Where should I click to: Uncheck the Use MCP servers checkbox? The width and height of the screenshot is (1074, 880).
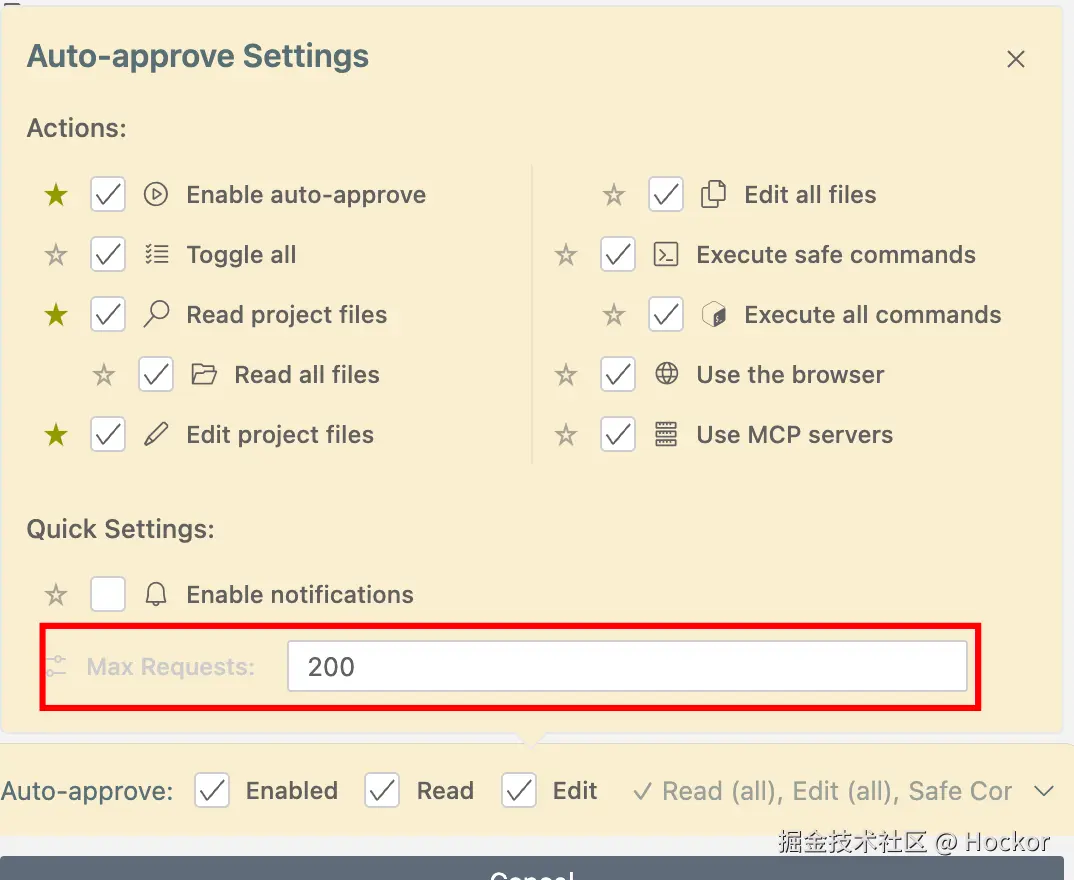[618, 435]
